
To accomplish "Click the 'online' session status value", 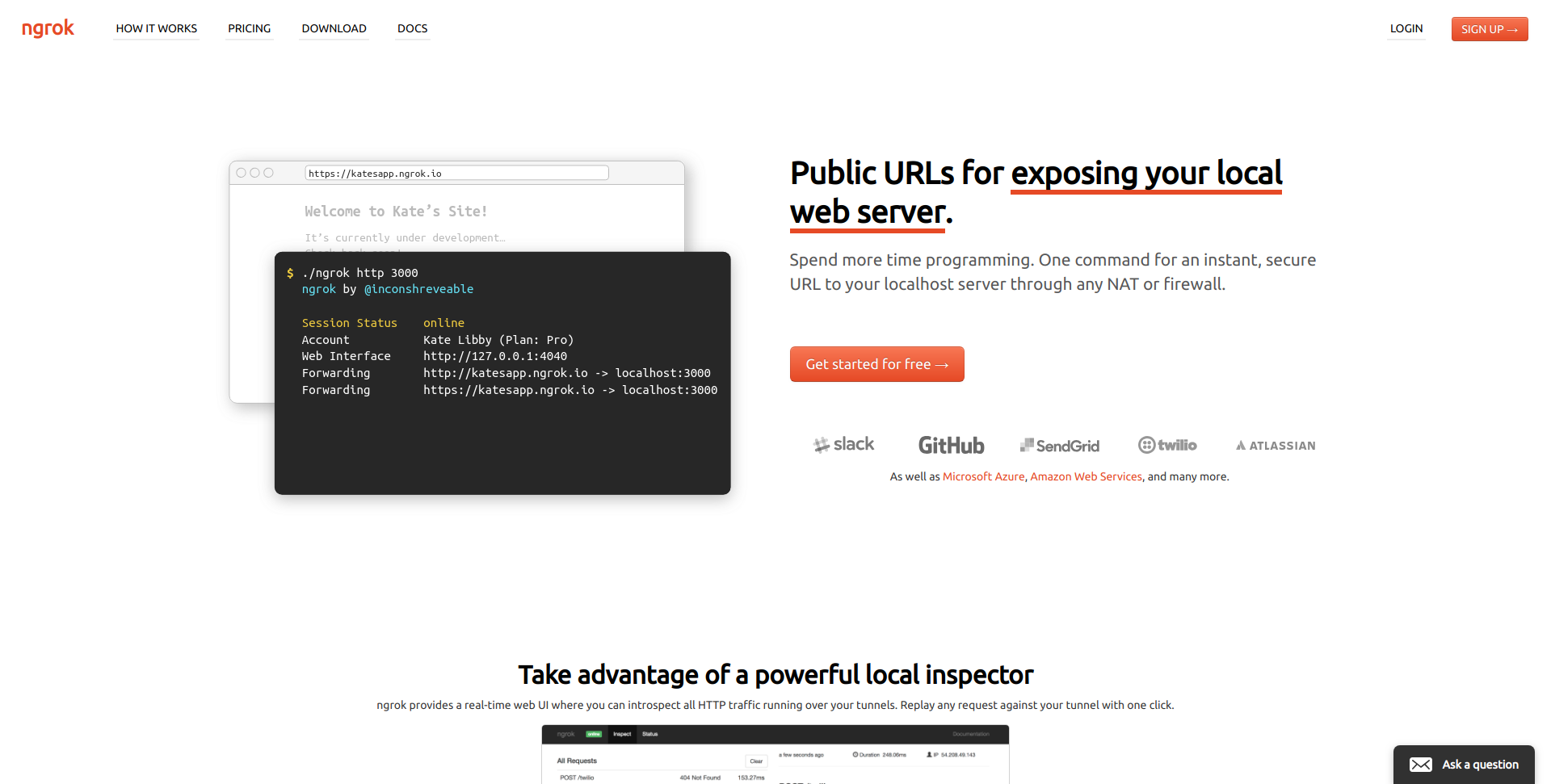I will click(443, 323).
